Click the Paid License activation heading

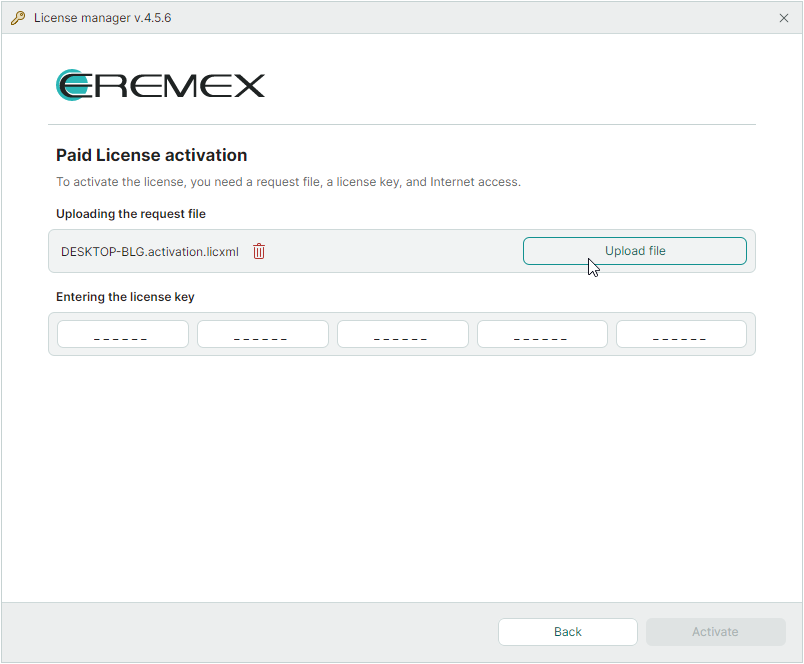(x=151, y=155)
